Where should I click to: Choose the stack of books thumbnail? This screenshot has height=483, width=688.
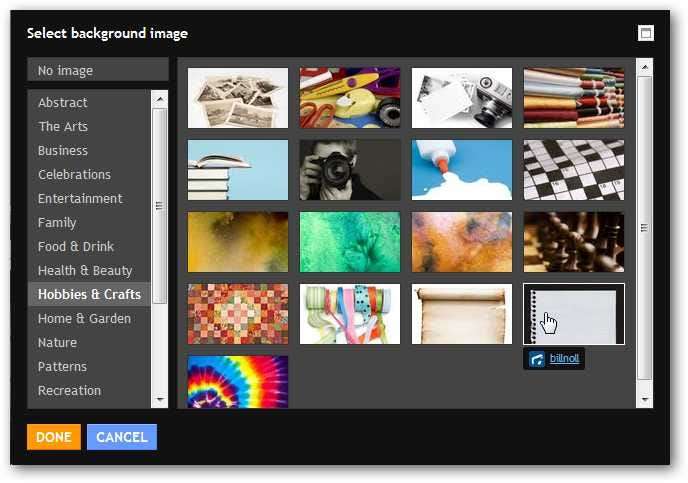coord(238,170)
